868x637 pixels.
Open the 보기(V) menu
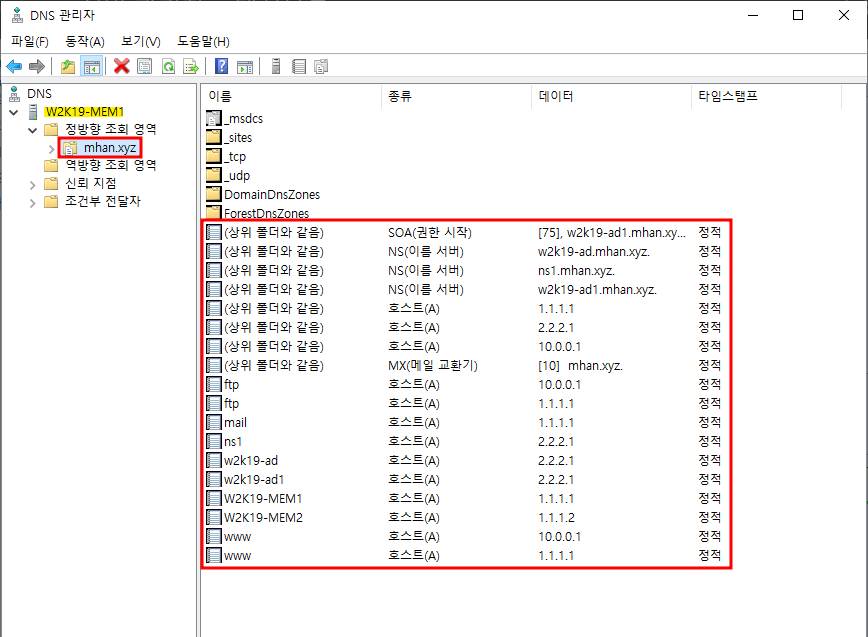[141, 42]
